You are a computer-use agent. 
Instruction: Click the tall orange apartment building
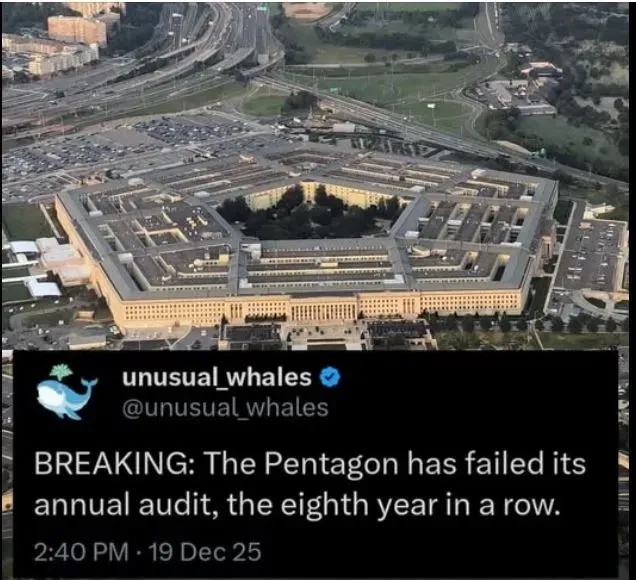tap(76, 29)
